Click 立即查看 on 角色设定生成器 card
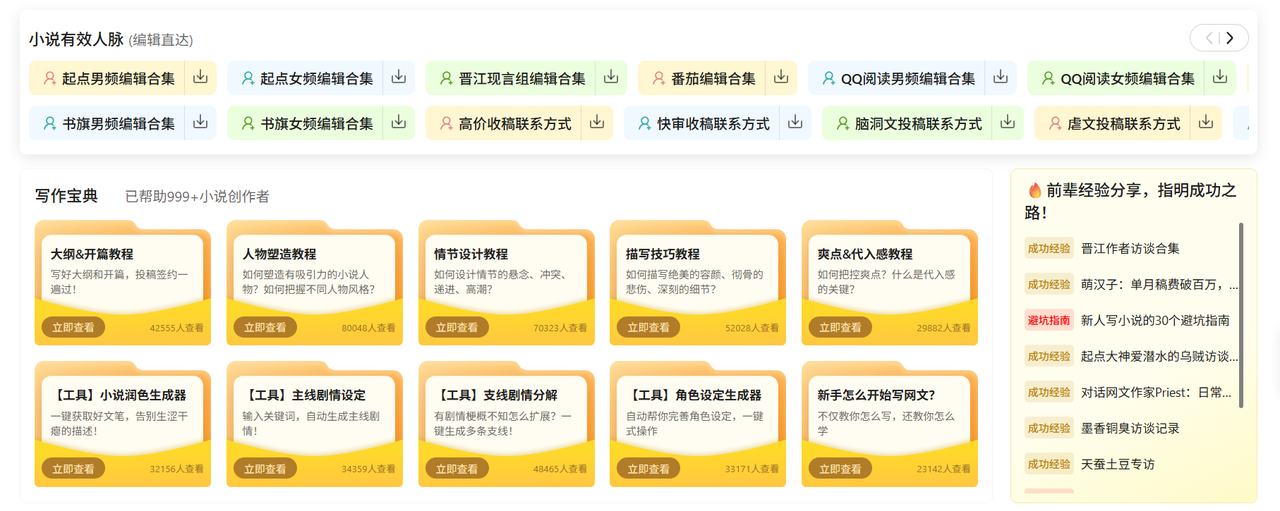 tap(649, 469)
